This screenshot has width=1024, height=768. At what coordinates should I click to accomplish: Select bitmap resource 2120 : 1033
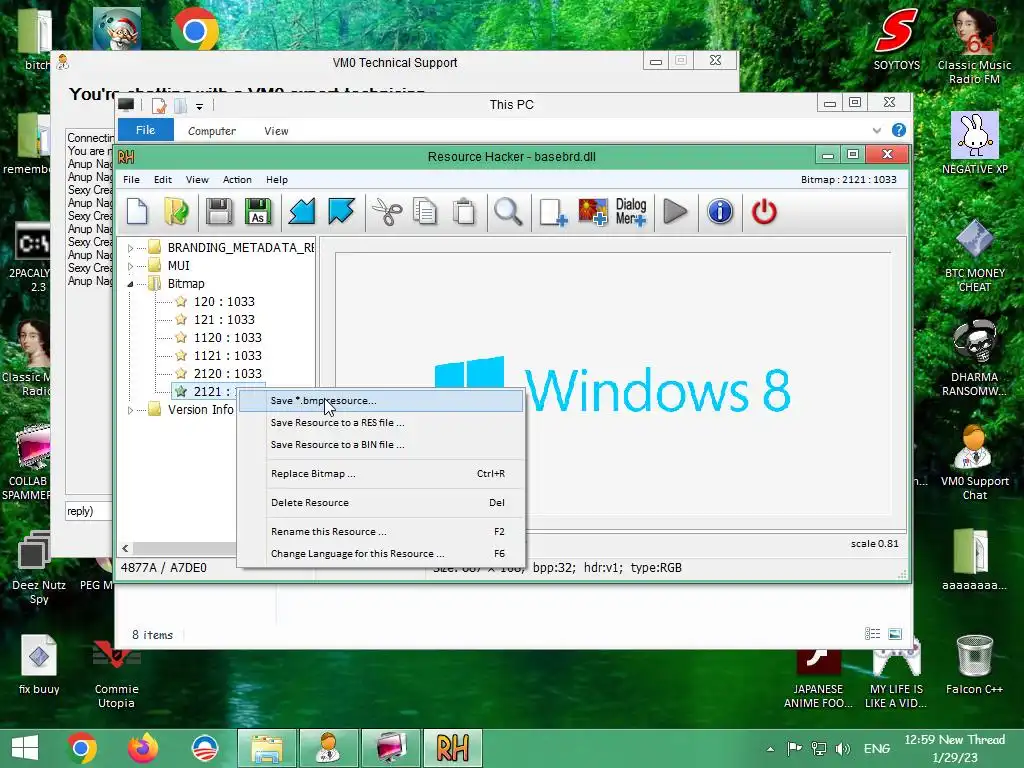pyautogui.click(x=227, y=374)
